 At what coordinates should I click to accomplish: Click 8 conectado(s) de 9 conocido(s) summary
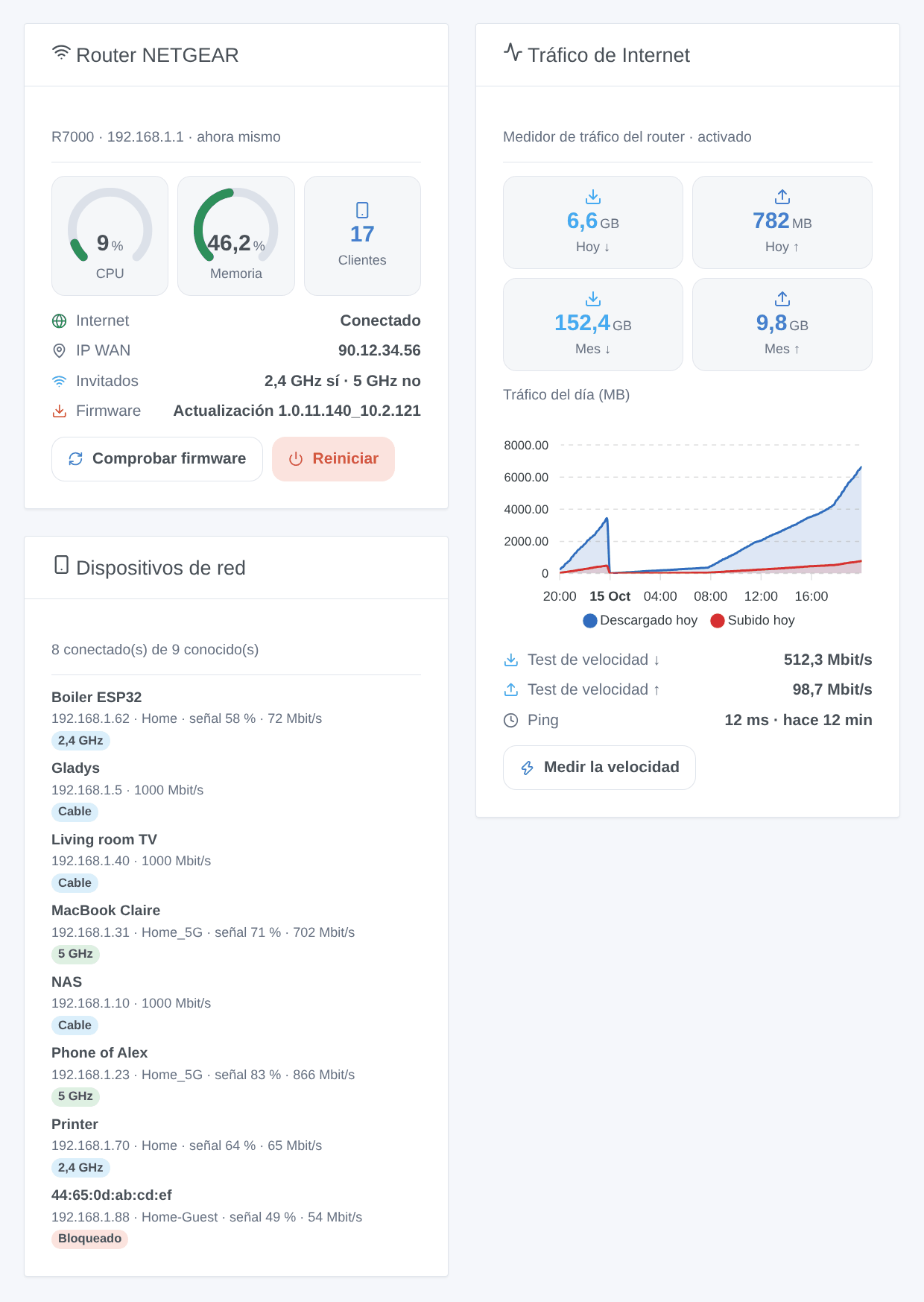(155, 650)
